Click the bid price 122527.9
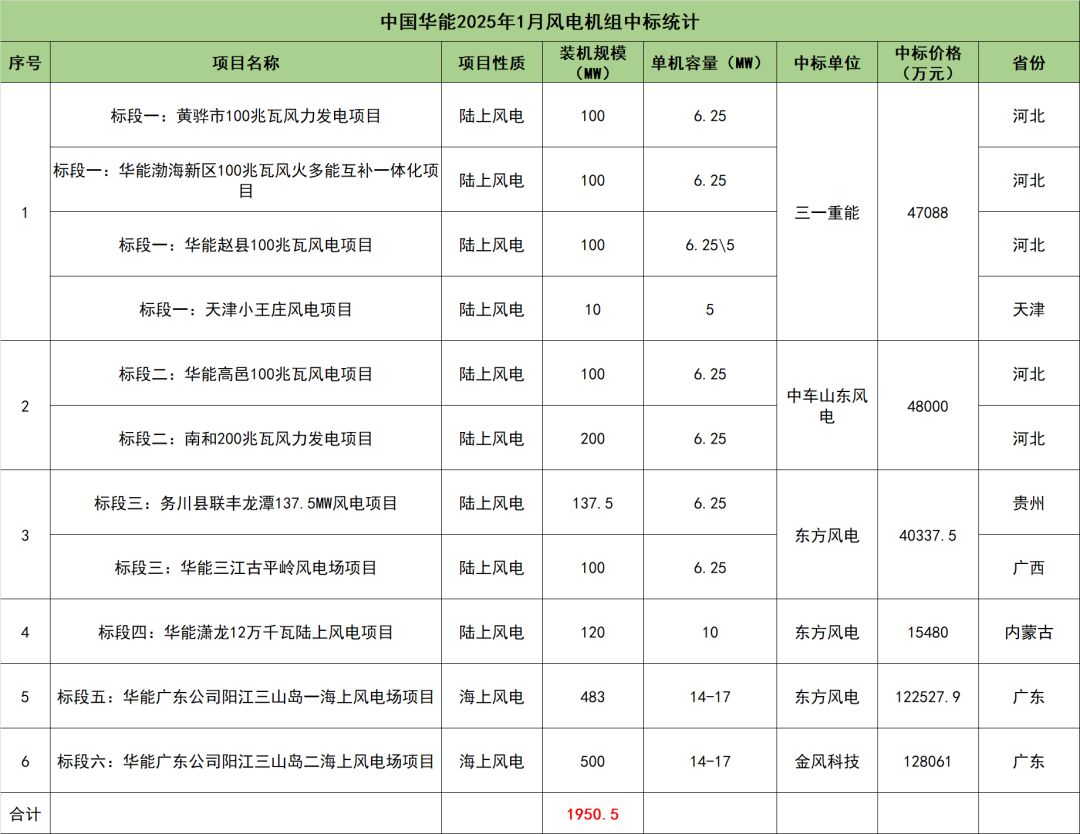This screenshot has height=834, width=1080. tap(928, 696)
